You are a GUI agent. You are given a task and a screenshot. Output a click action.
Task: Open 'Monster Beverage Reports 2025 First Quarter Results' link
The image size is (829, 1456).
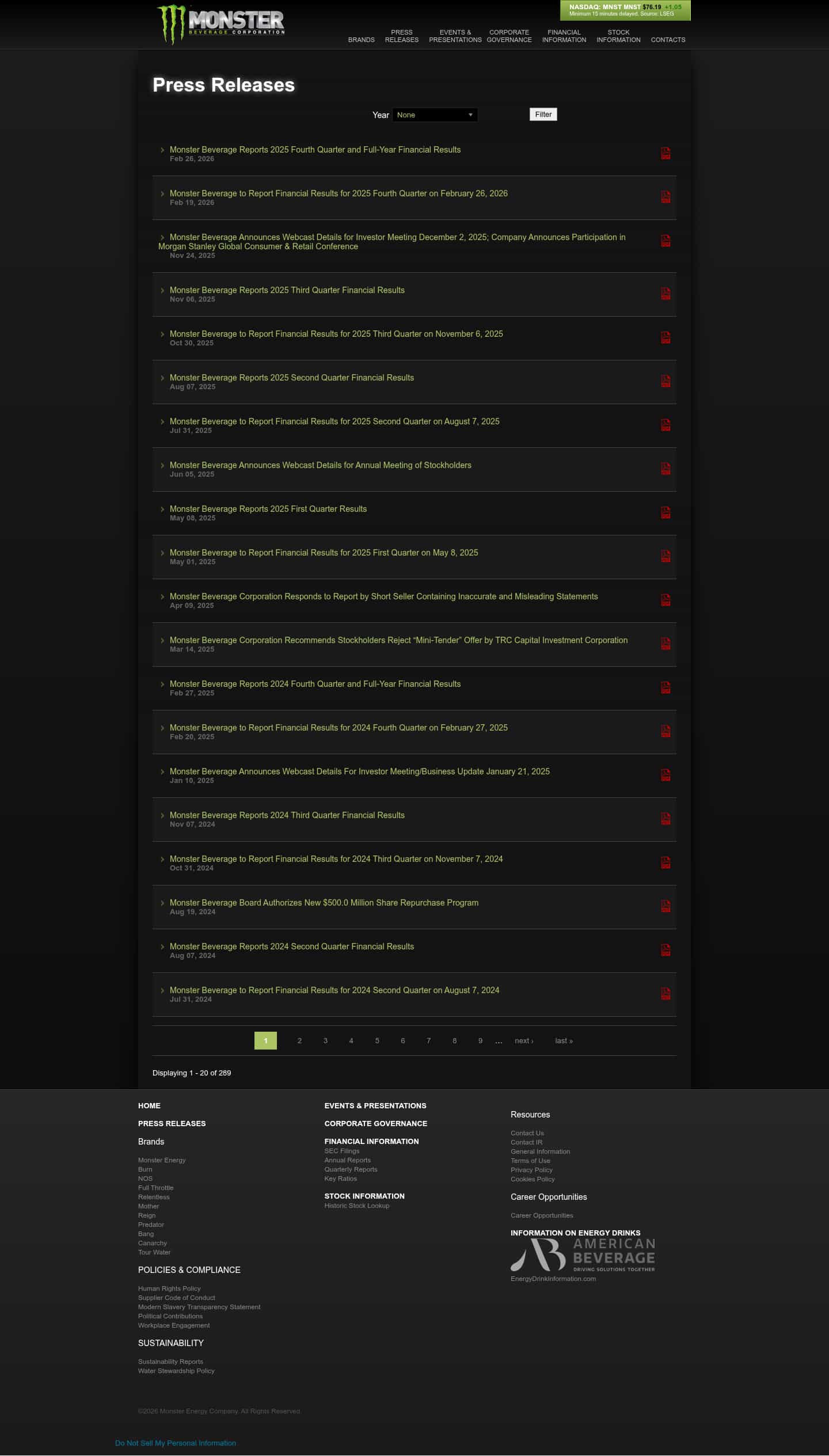coord(268,509)
